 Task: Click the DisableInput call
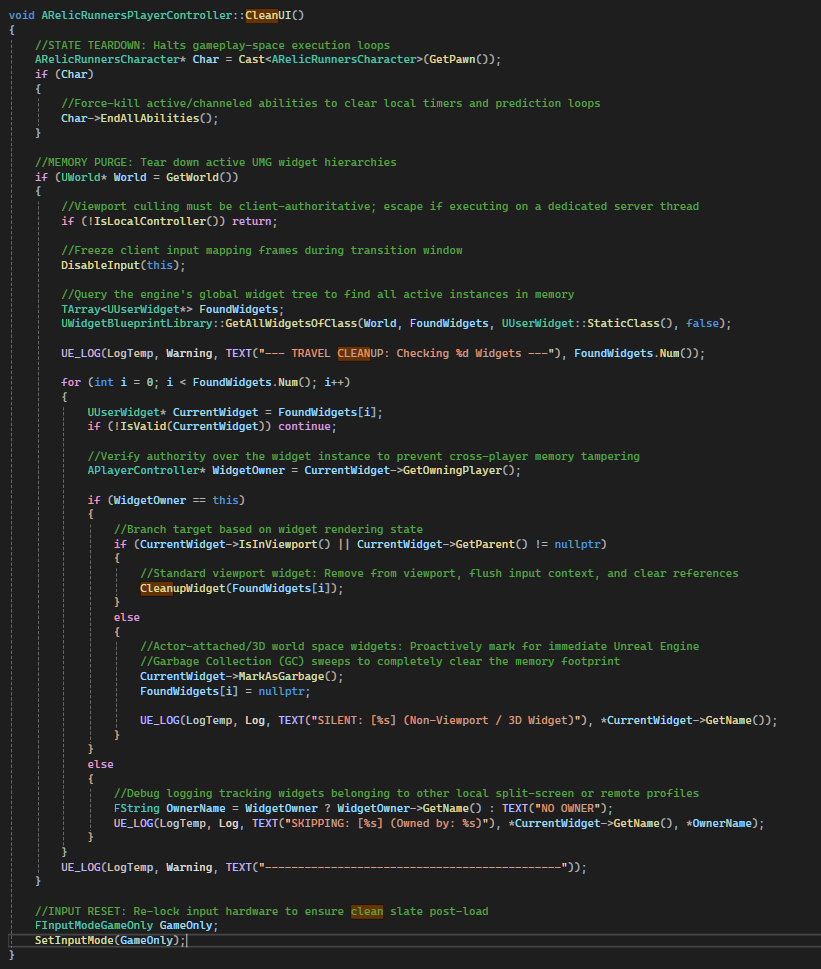pos(123,265)
